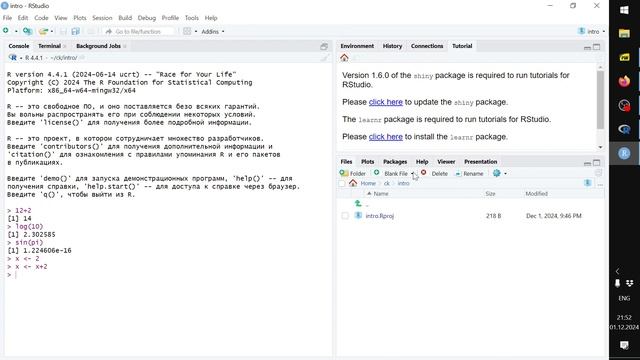This screenshot has height=360, width=640.
Task: Open the Session menu
Action: tap(102, 18)
